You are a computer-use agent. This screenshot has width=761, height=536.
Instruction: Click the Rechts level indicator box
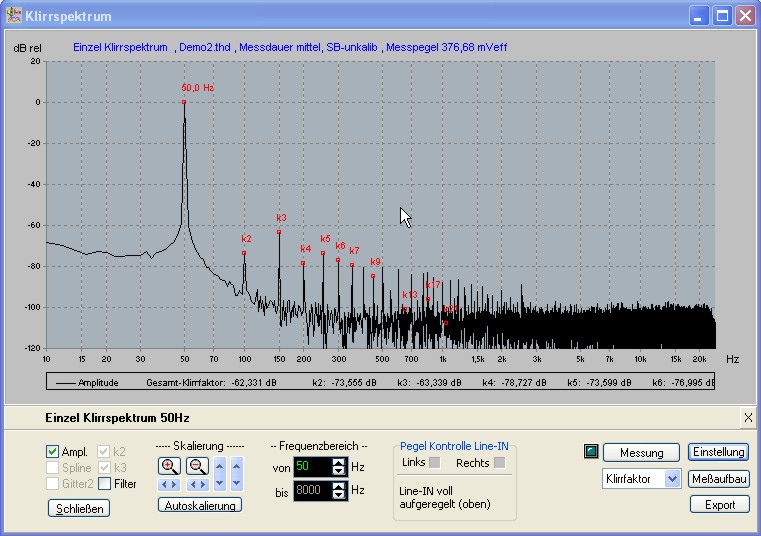pyautogui.click(x=499, y=462)
